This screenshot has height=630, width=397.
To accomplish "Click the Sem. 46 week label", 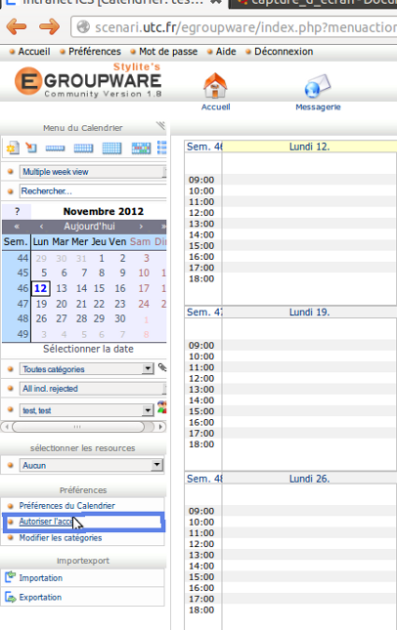I will click(x=204, y=146).
